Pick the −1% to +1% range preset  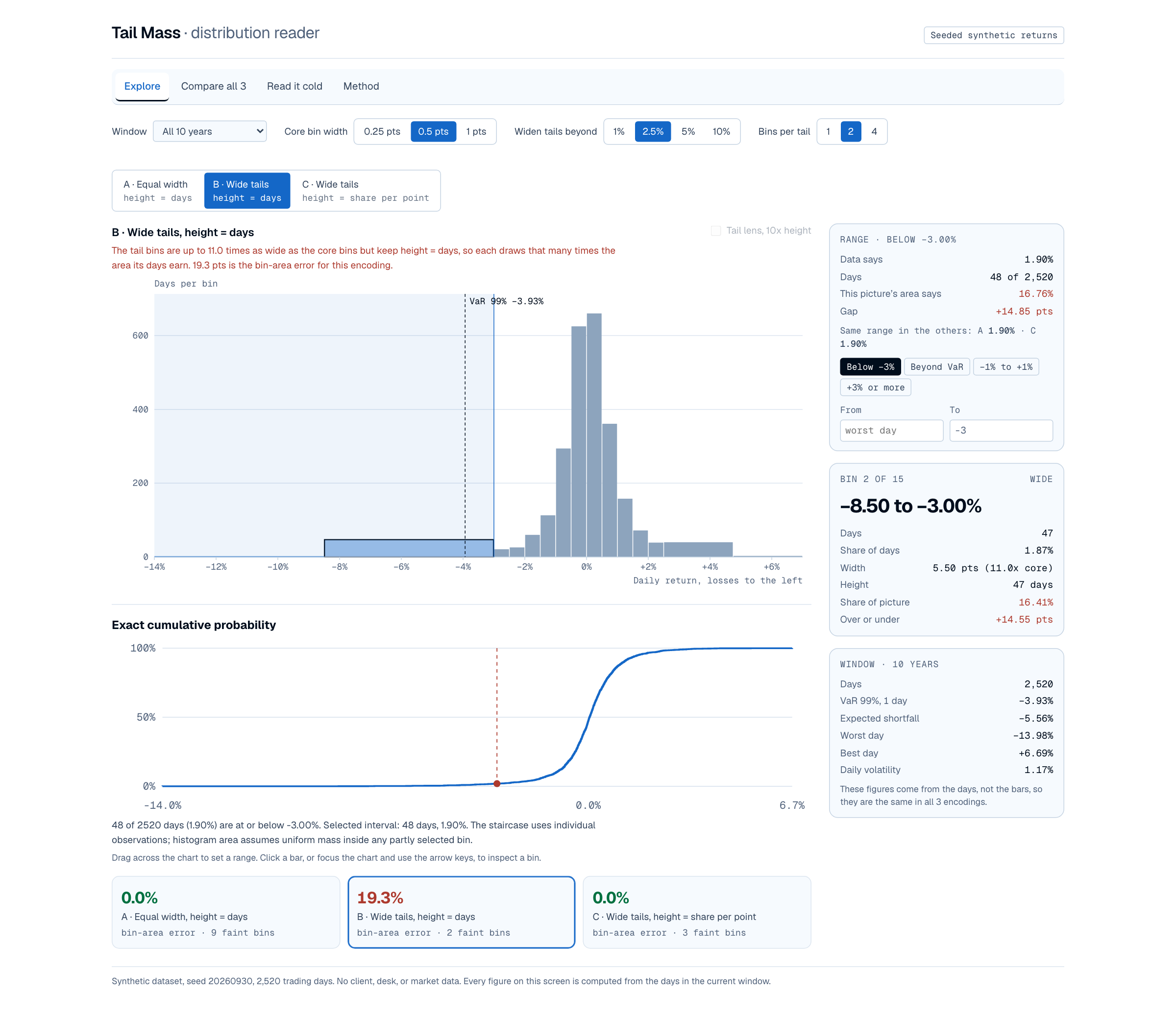point(1006,366)
